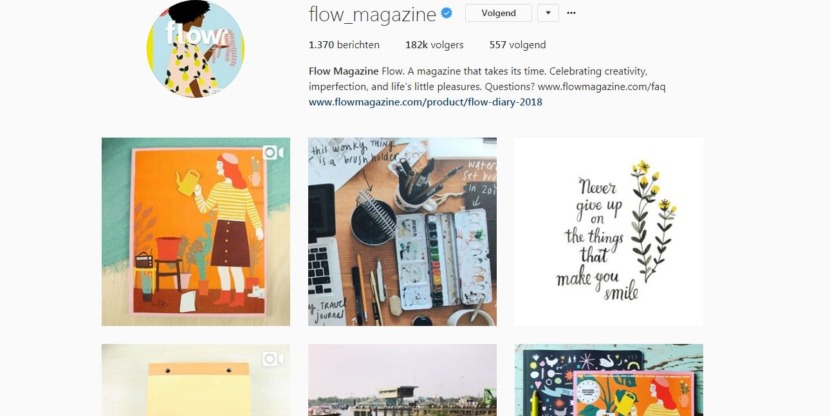Toggle the Volgend following button
This screenshot has width=830, height=416.
[499, 13]
